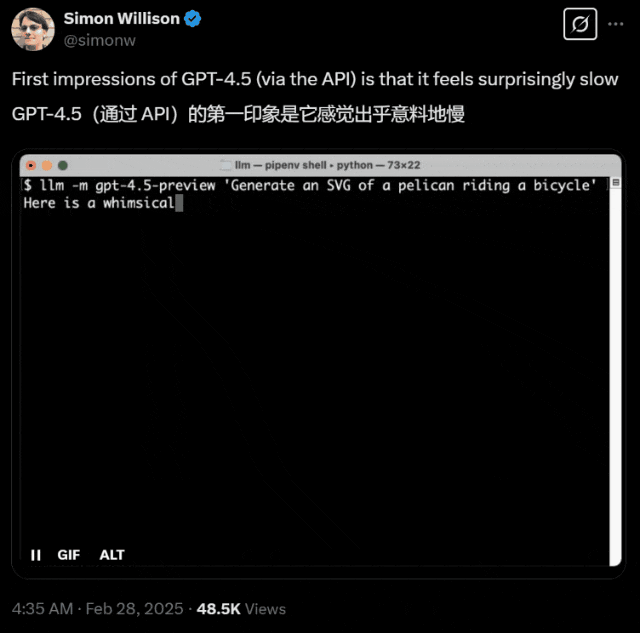Click the English tweet text about GPT-4.5
This screenshot has height=633, width=640.
[315, 79]
